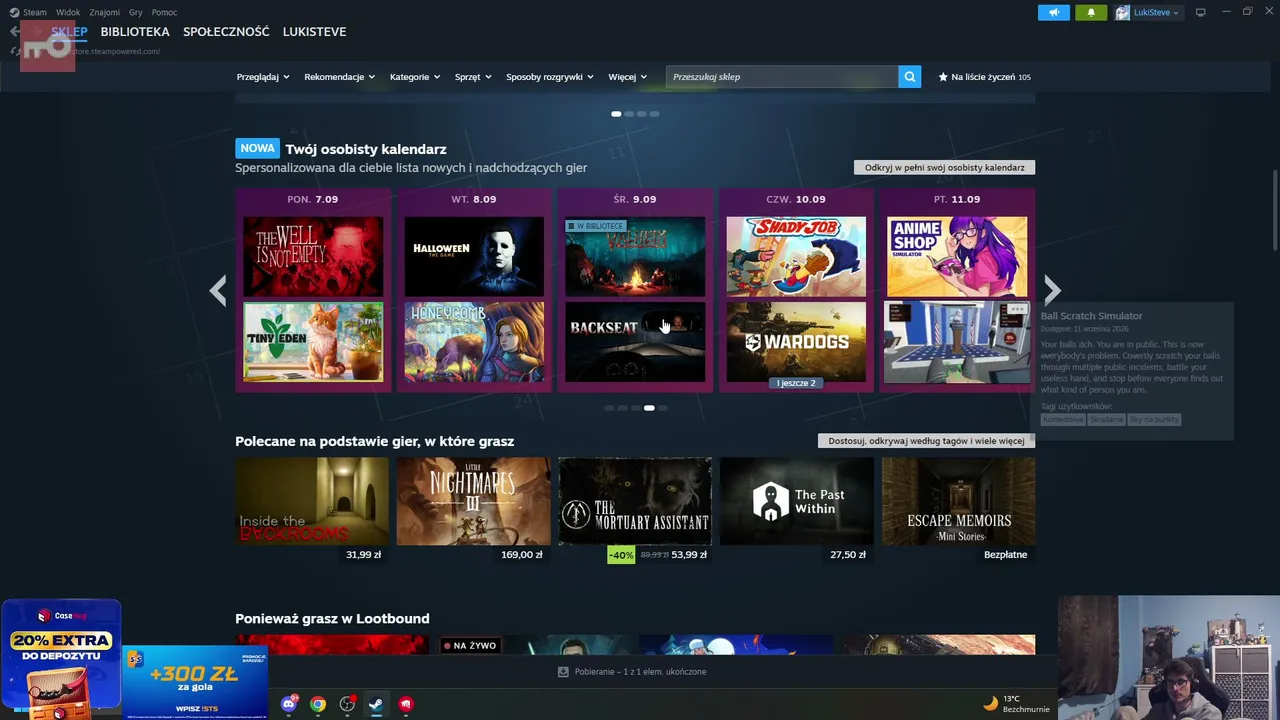Open Inside the Backrooms recommendation

(312, 501)
